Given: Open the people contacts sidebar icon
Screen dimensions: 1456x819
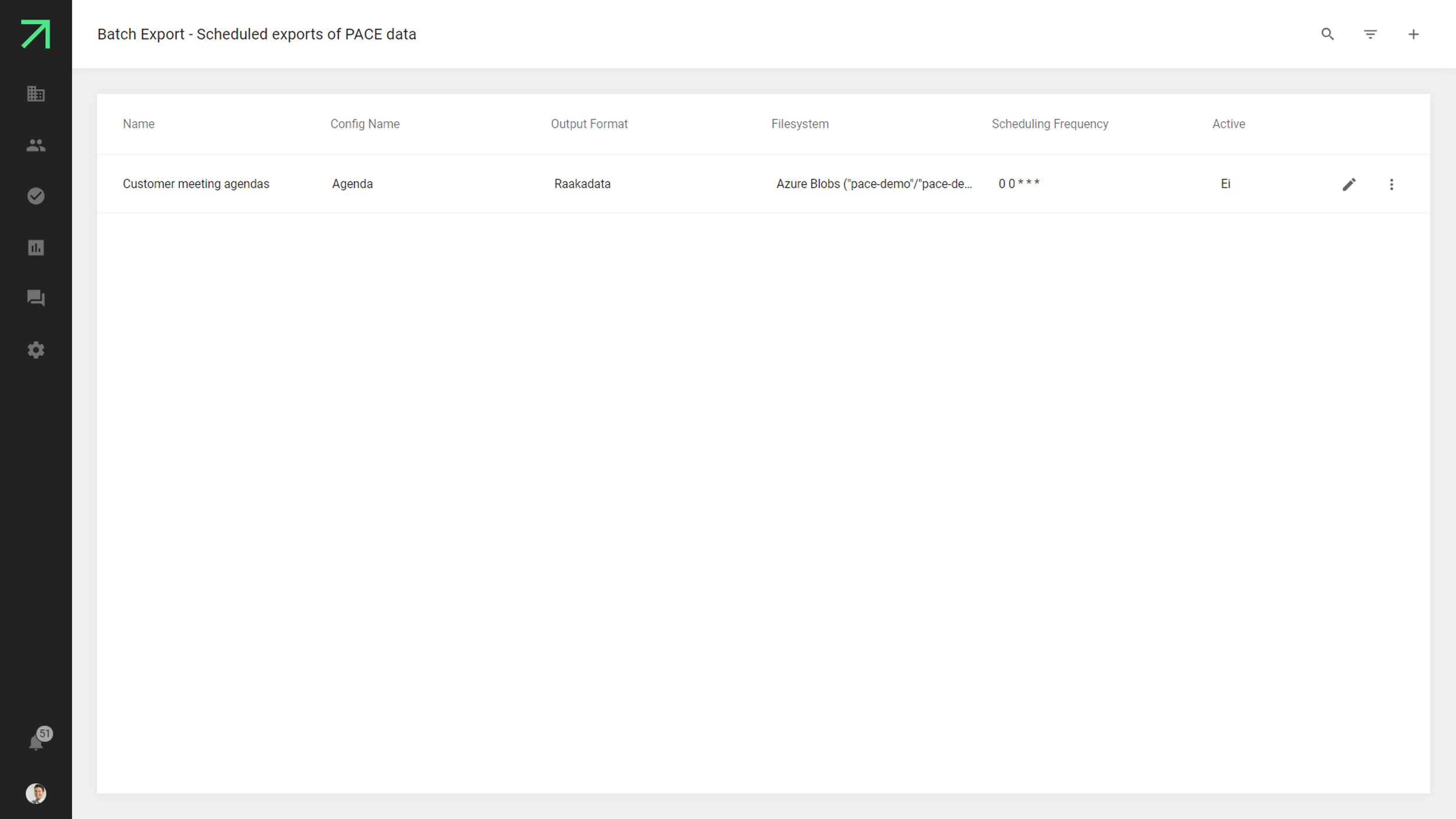Looking at the screenshot, I should pyautogui.click(x=36, y=145).
